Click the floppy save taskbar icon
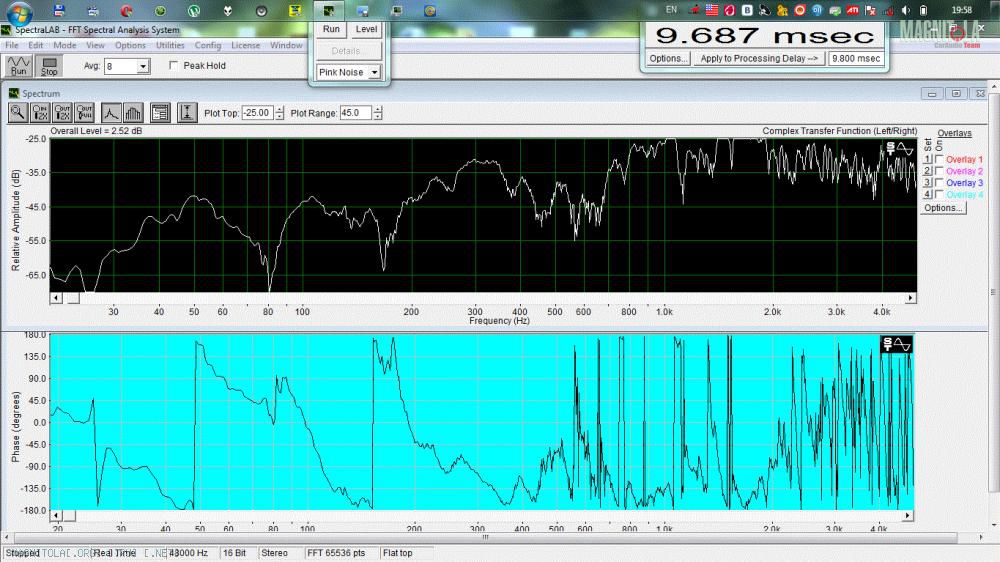Screen dimensions: 1000x562 click(x=59, y=10)
